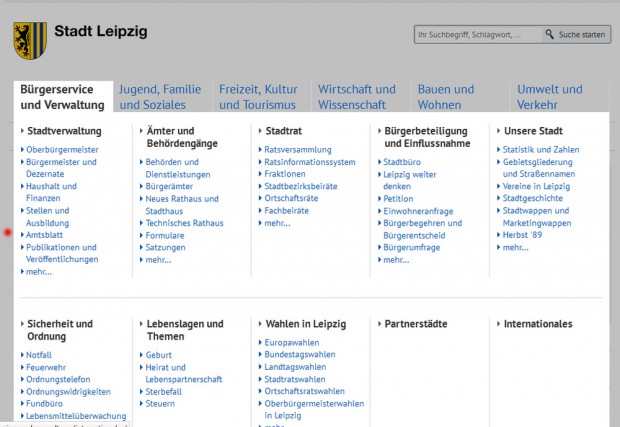Open Vereine in Leipzig link
This screenshot has height=427, width=620.
(536, 186)
